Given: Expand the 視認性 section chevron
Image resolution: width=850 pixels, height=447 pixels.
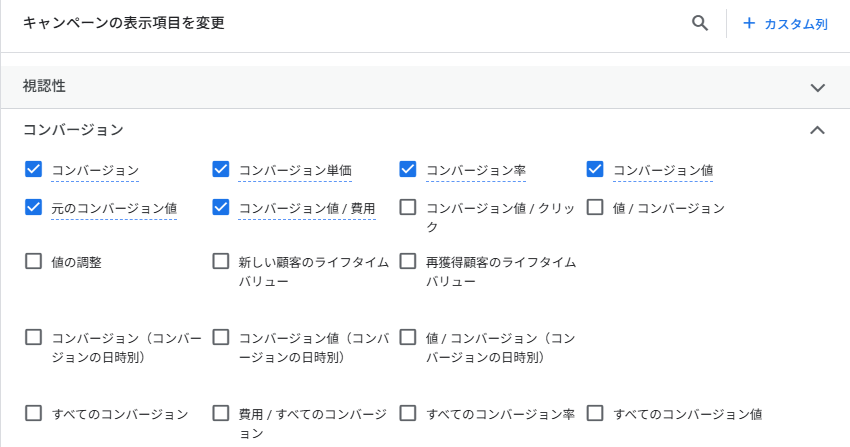Looking at the screenshot, I should (x=818, y=87).
